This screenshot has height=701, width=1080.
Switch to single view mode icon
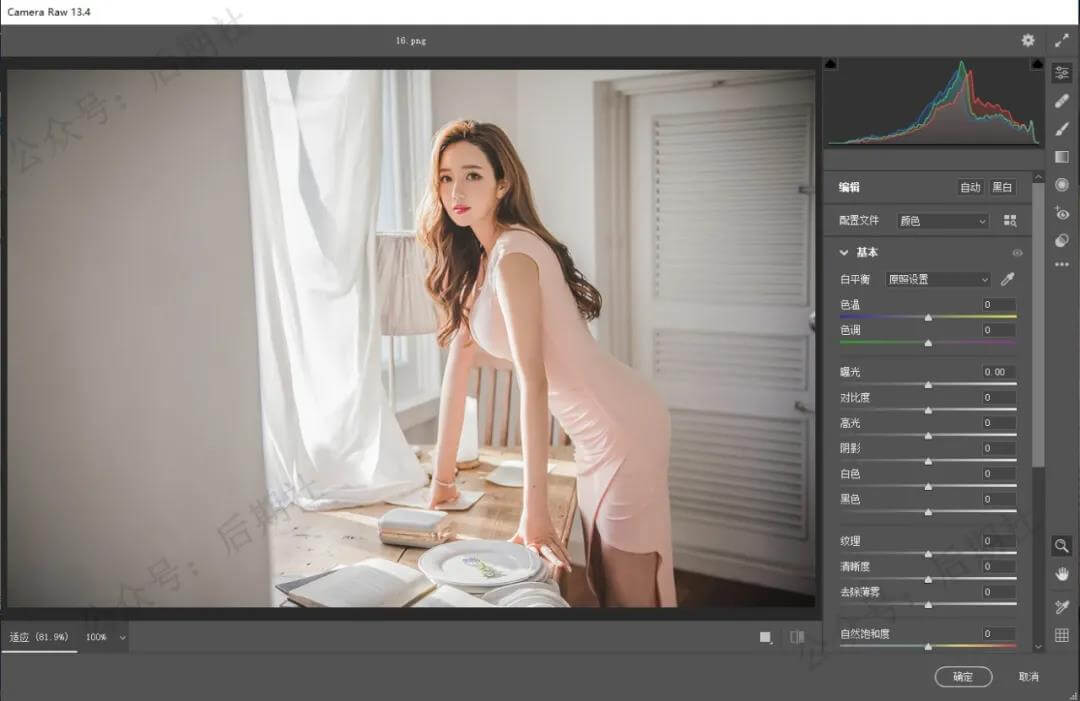point(765,637)
